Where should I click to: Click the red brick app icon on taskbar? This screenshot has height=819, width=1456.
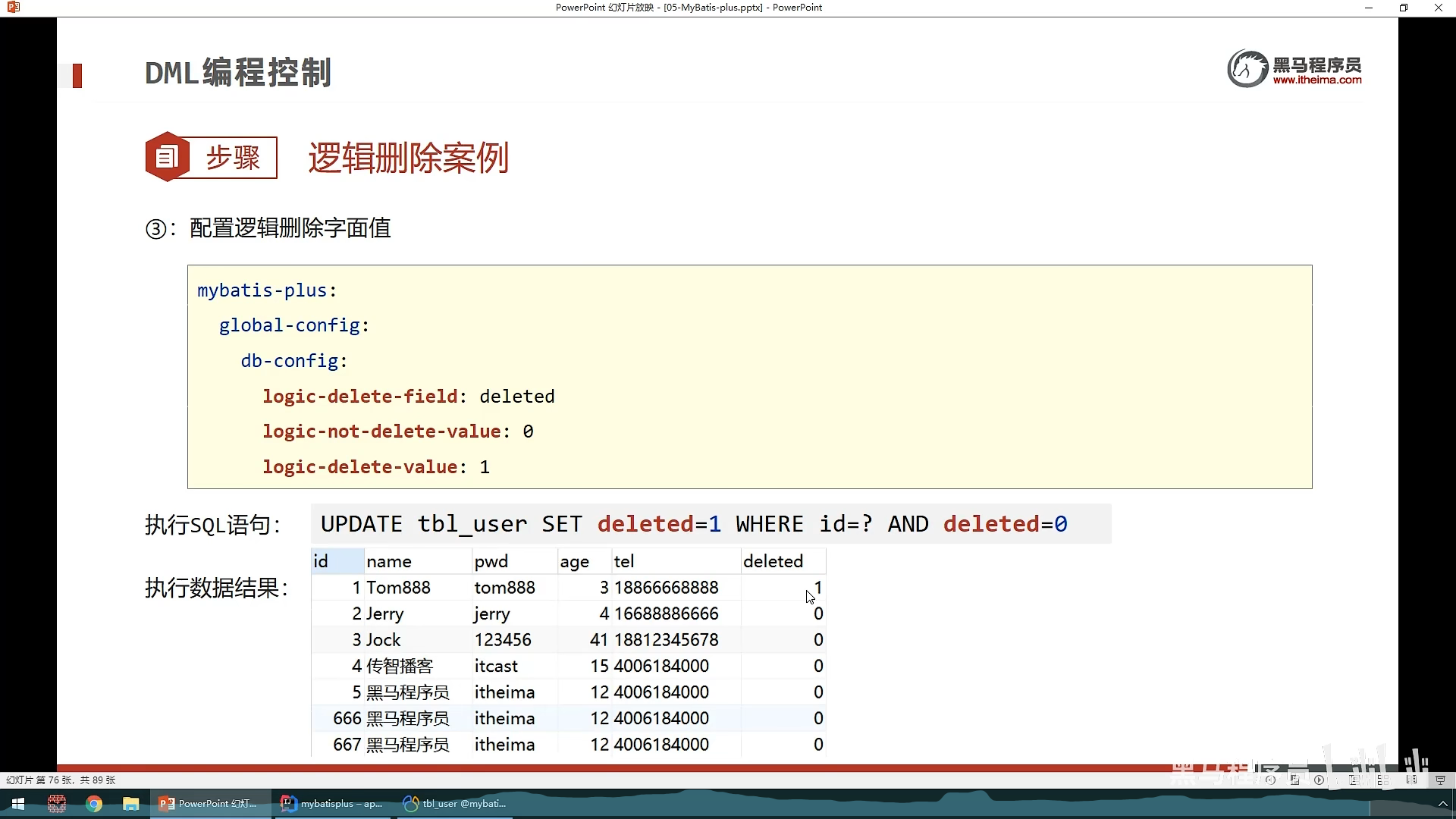57,804
